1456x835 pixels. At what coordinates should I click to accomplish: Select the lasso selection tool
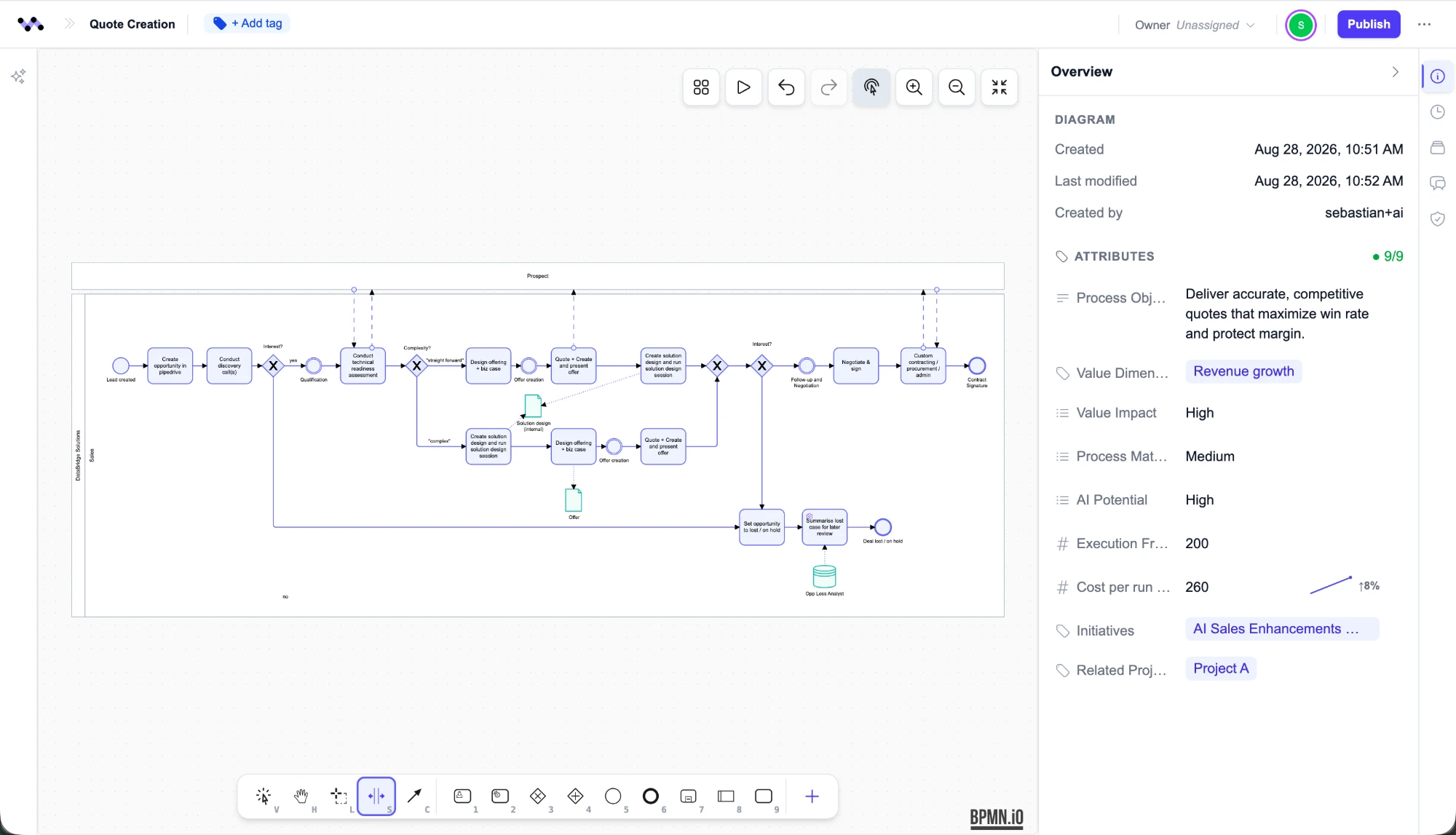click(339, 796)
